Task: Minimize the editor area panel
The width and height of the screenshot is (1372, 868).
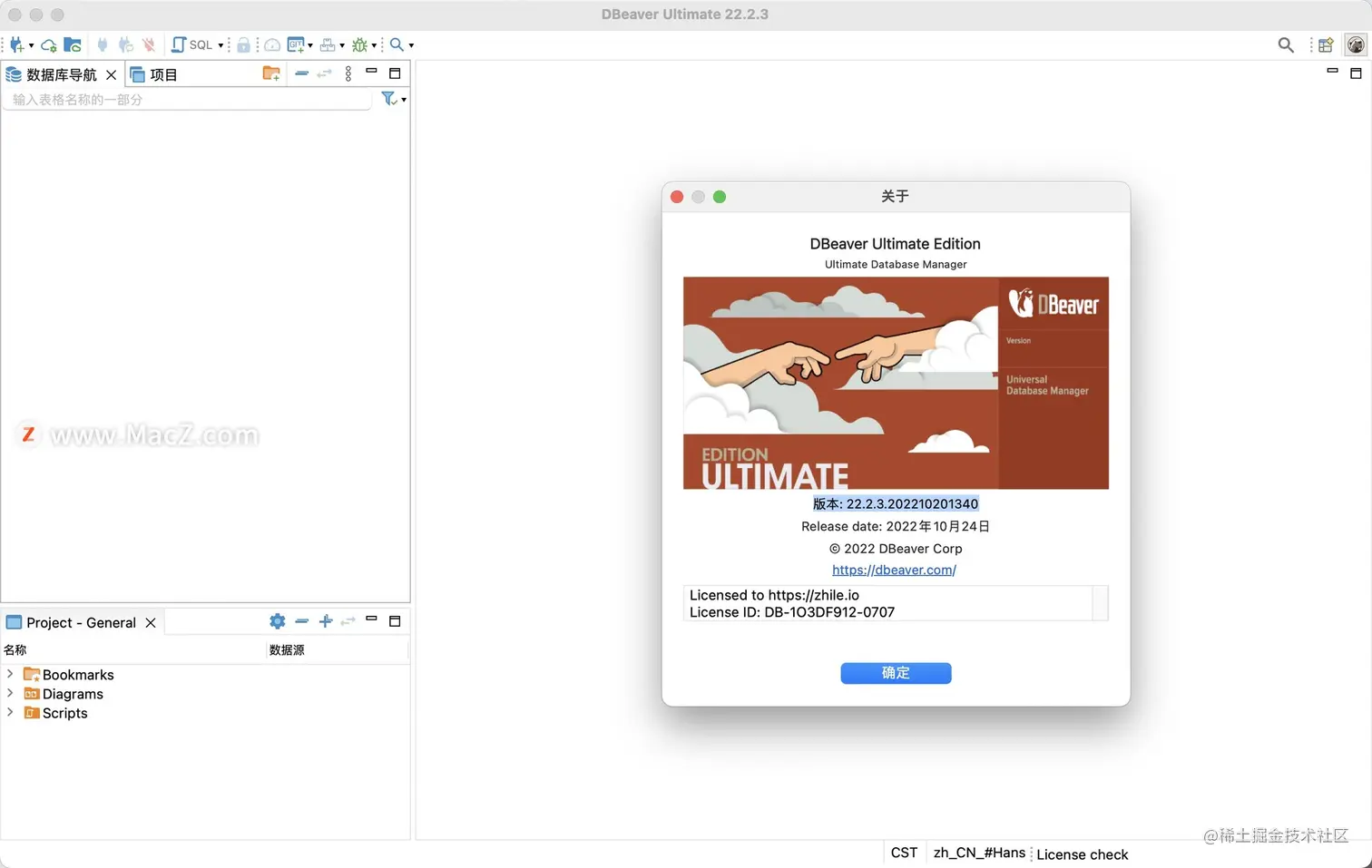Action: (x=1332, y=71)
